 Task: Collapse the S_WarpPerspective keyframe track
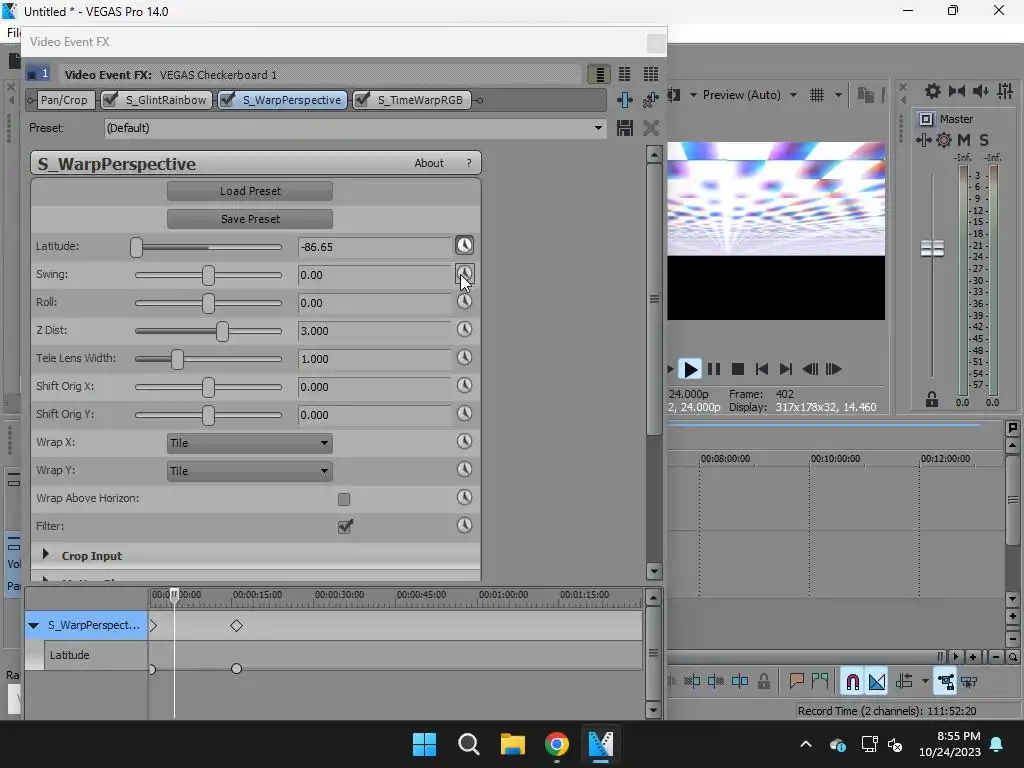tap(33, 626)
